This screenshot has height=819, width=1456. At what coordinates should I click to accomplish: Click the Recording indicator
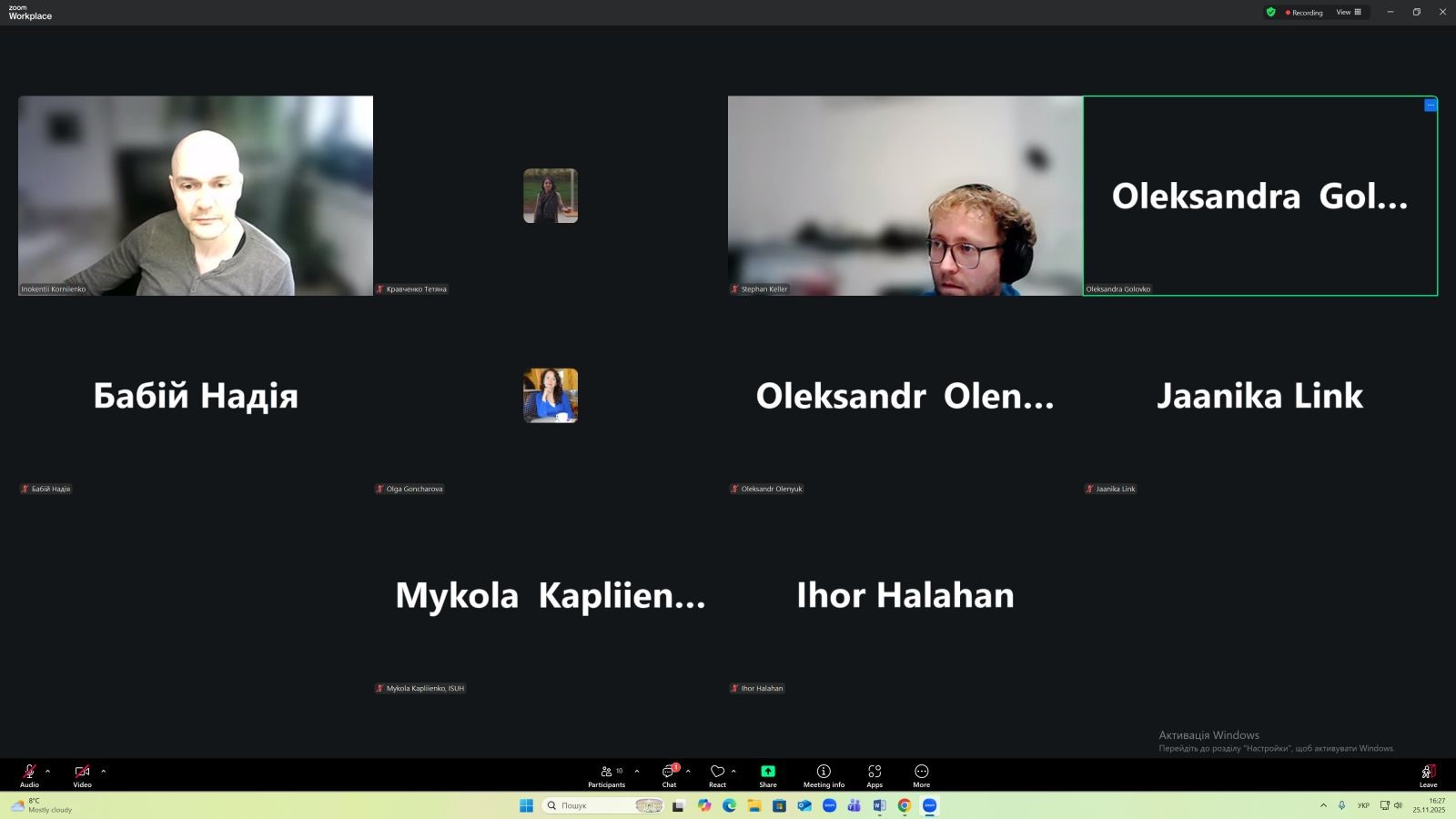(1304, 13)
